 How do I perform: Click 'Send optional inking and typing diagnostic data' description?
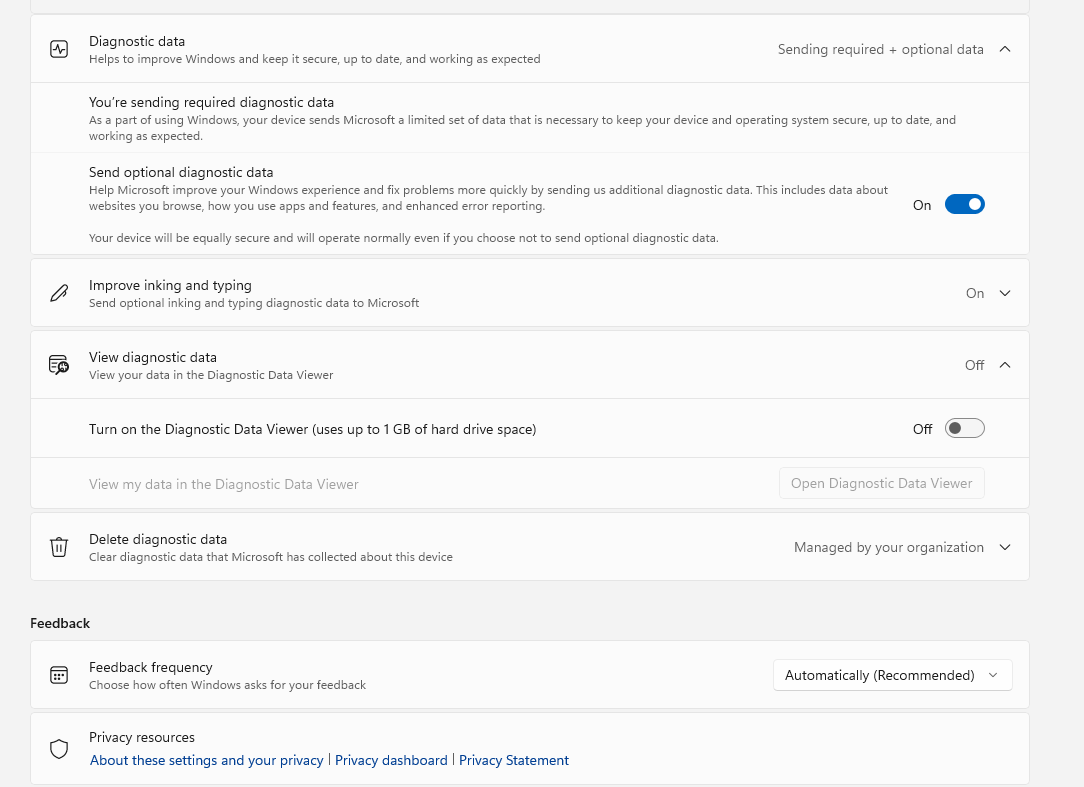(254, 303)
